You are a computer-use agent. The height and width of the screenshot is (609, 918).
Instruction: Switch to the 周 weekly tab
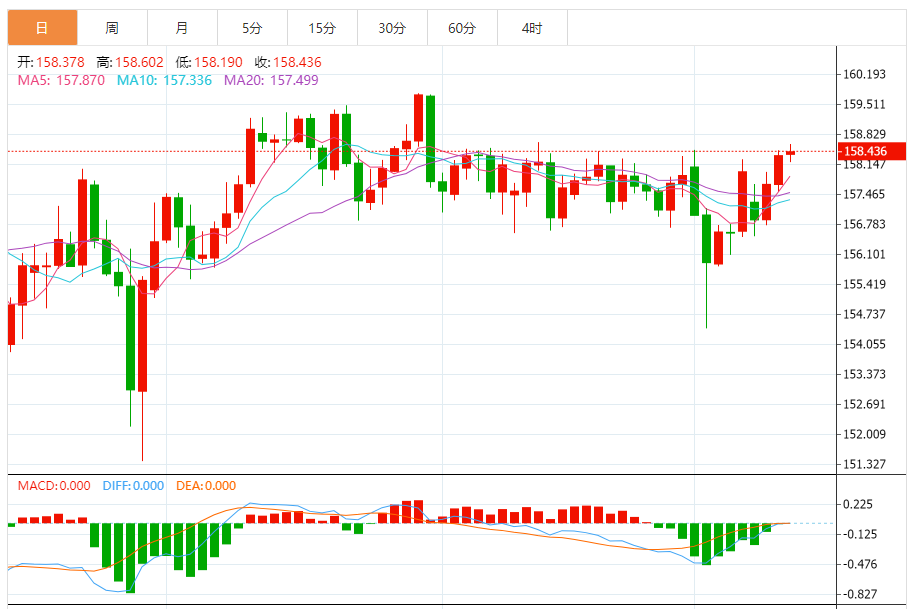click(x=112, y=28)
